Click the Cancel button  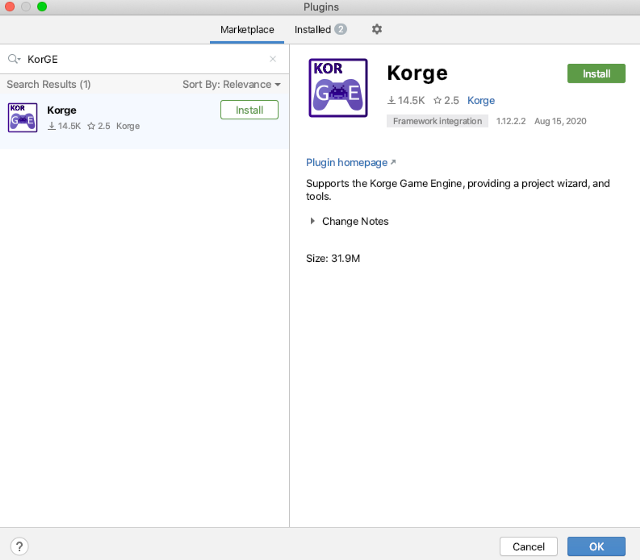coord(529,547)
